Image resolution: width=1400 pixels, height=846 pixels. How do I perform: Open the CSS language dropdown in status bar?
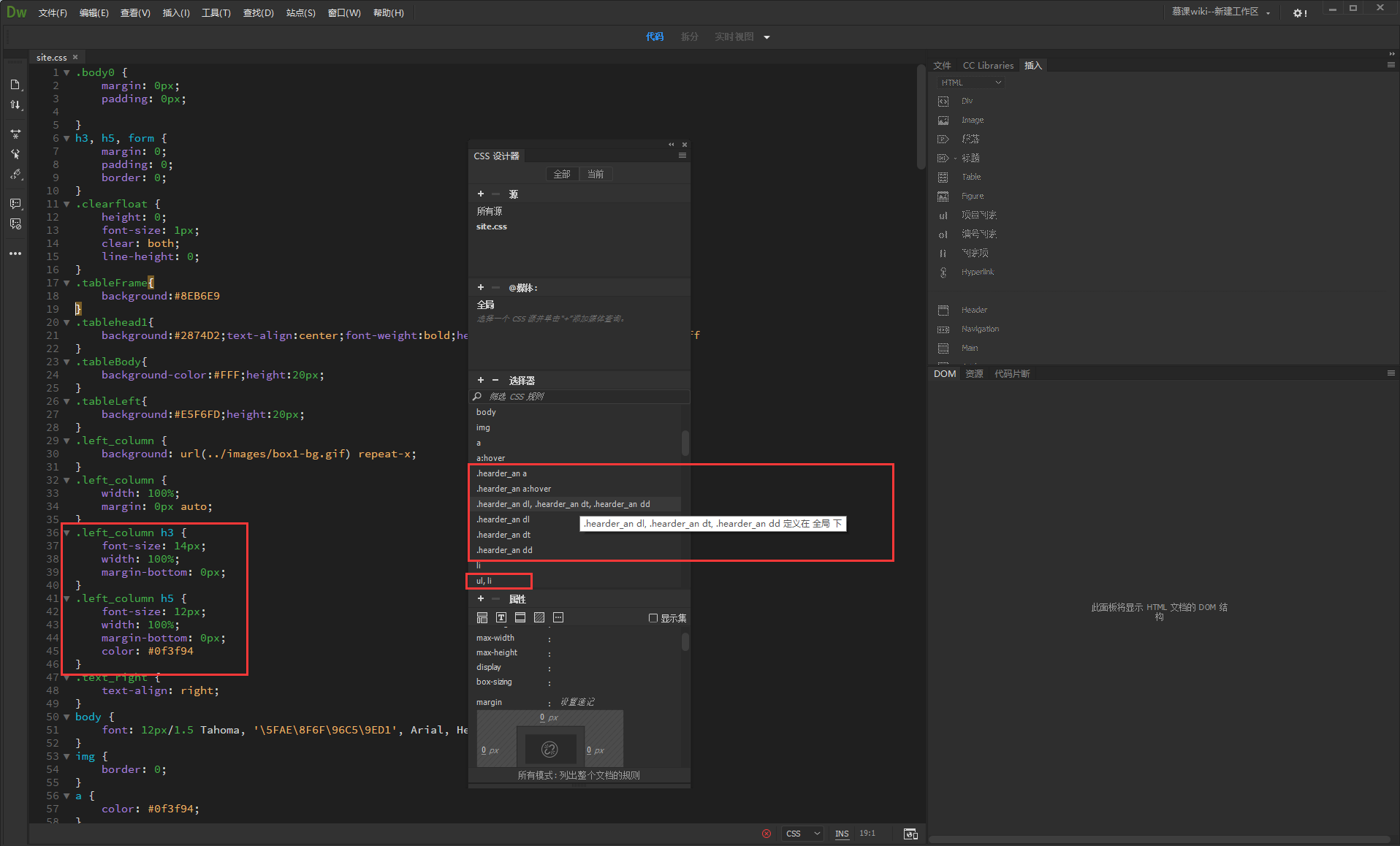click(802, 834)
